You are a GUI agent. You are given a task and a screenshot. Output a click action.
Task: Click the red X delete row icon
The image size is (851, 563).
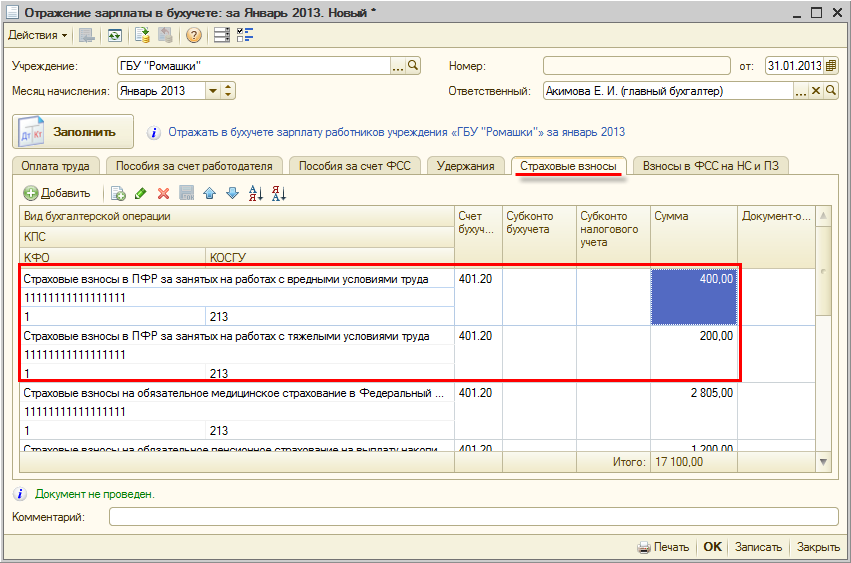pyautogui.click(x=163, y=193)
